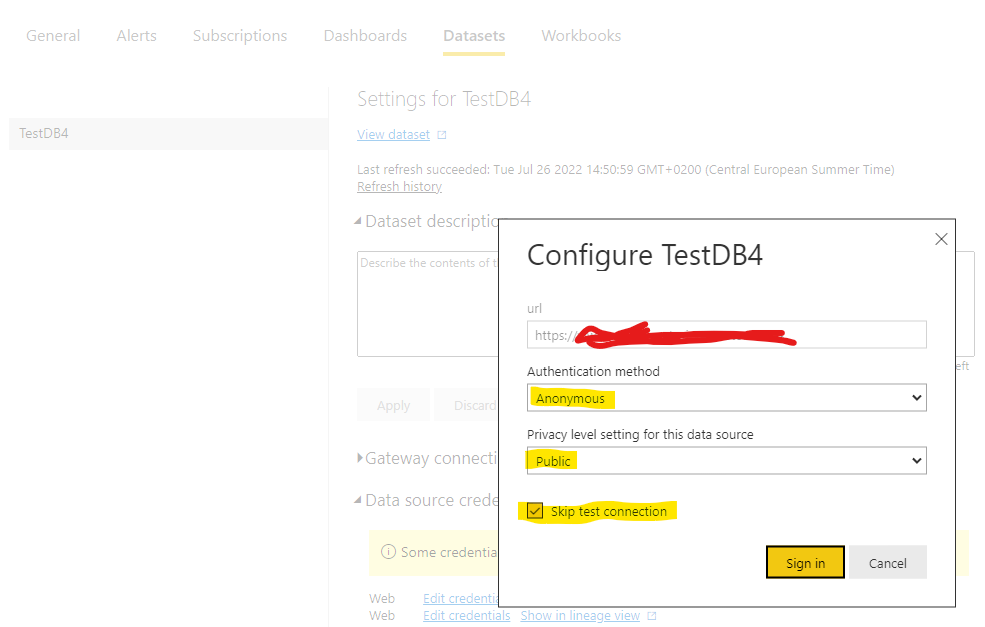Open the Refresh history link
The width and height of the screenshot is (985, 627).
(x=399, y=187)
